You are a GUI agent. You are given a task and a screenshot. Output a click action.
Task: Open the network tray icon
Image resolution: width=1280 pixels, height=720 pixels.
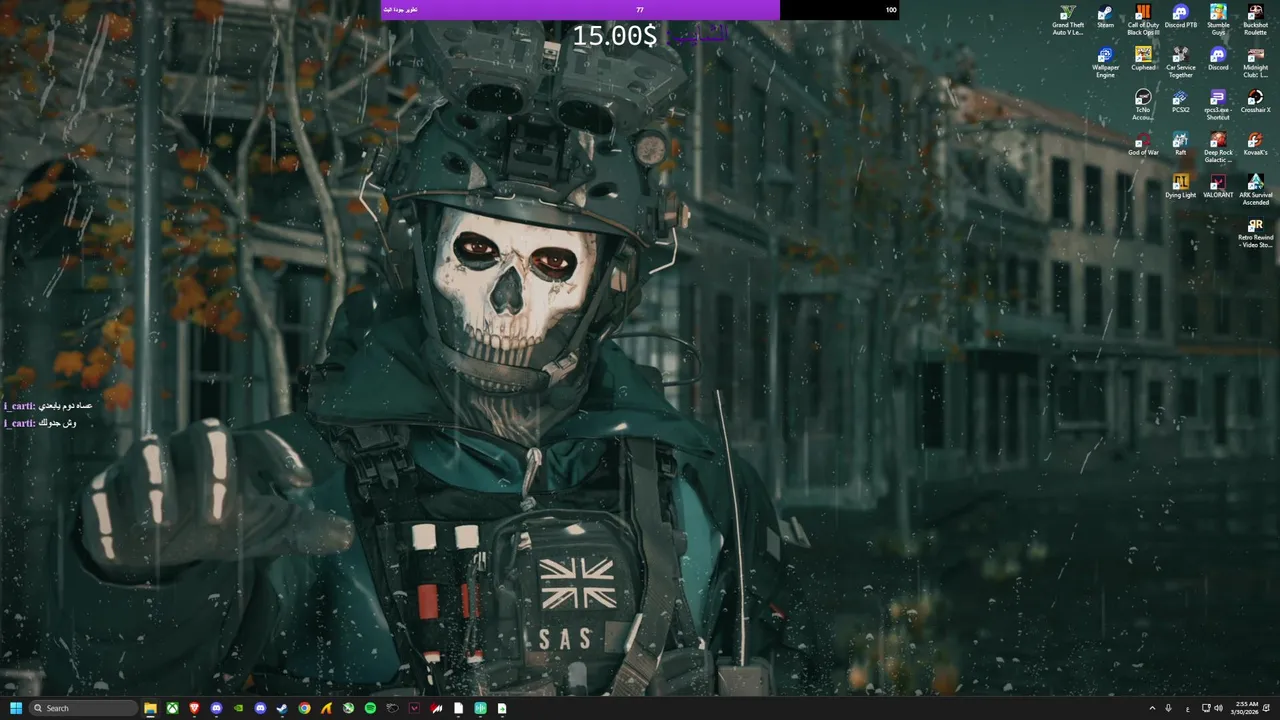(x=1205, y=708)
